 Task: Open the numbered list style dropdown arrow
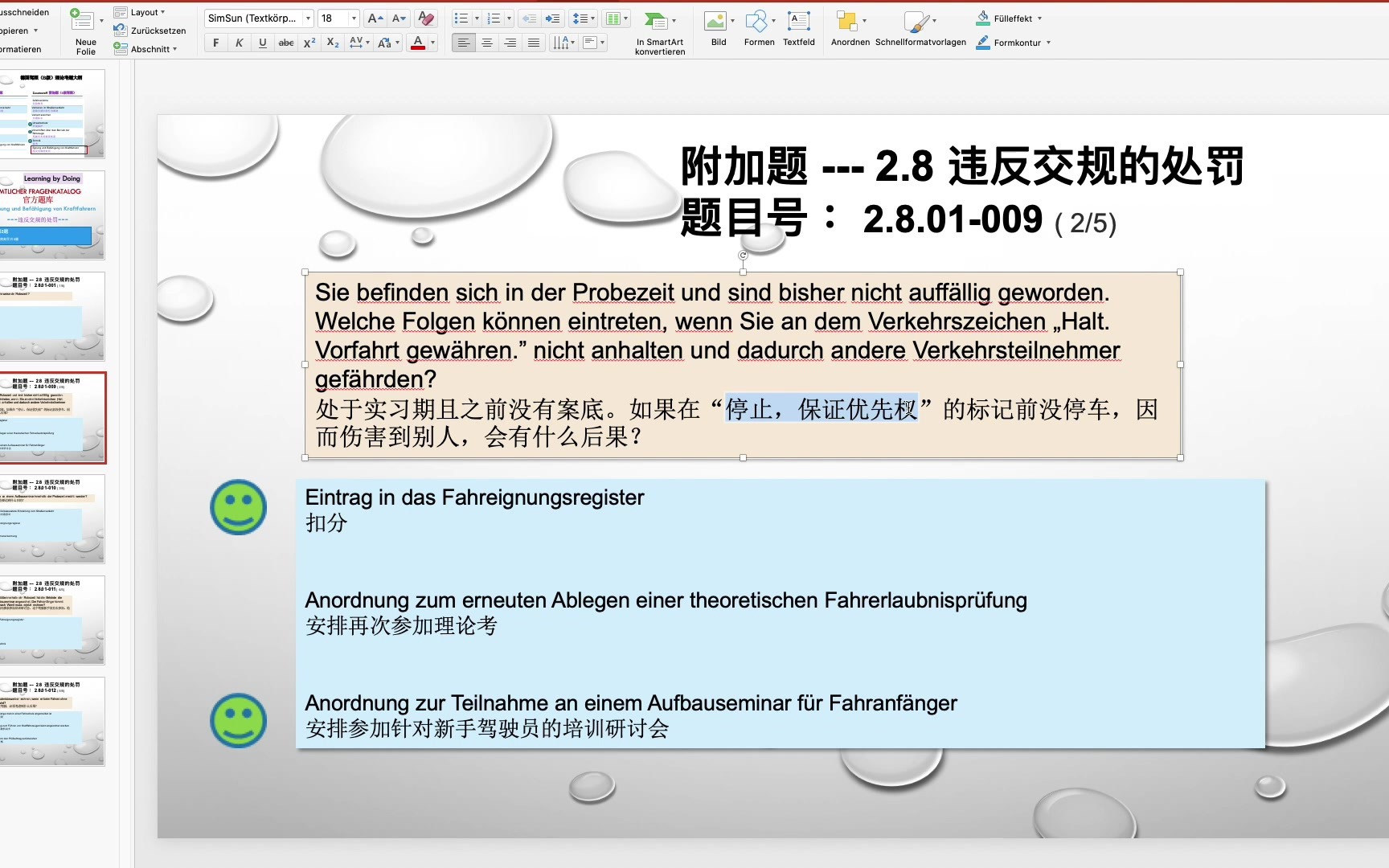pos(509,18)
